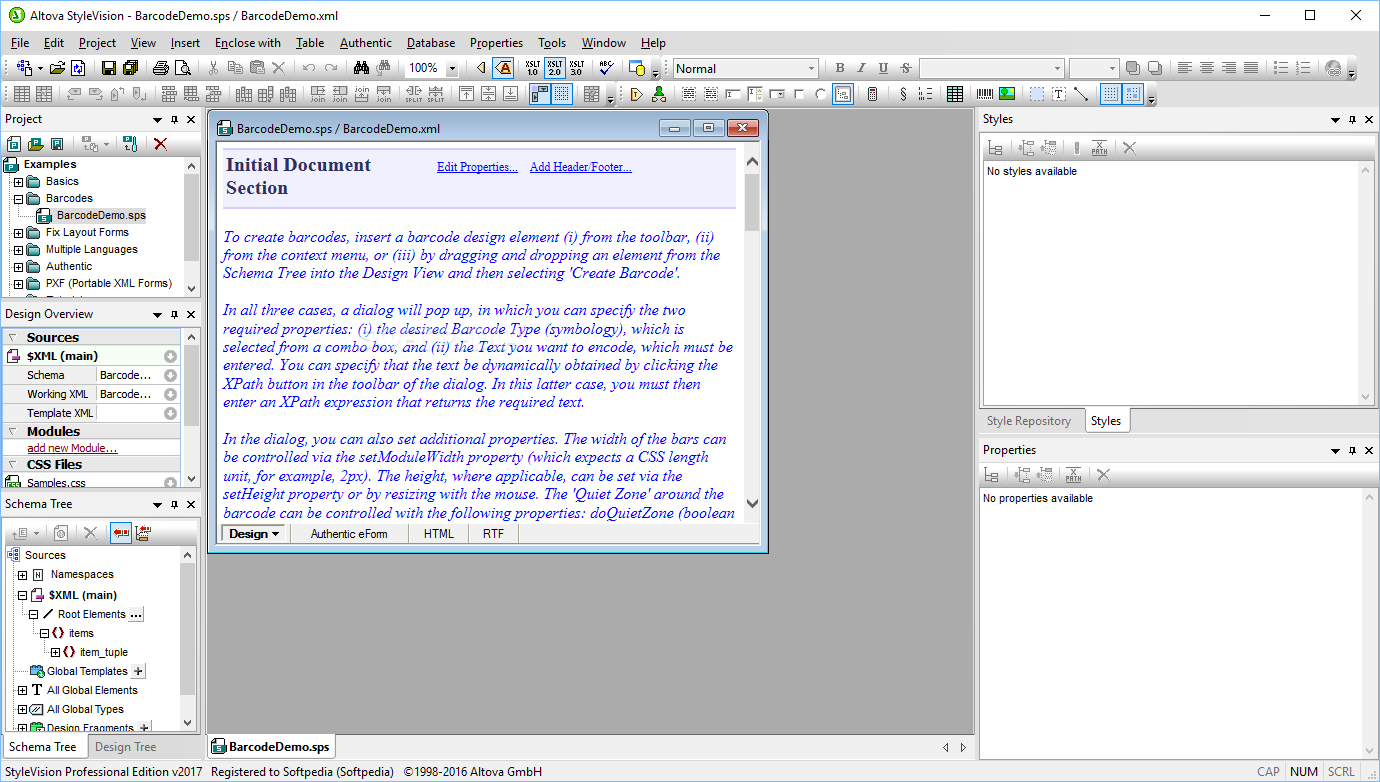Align text to center

click(x=1207, y=68)
